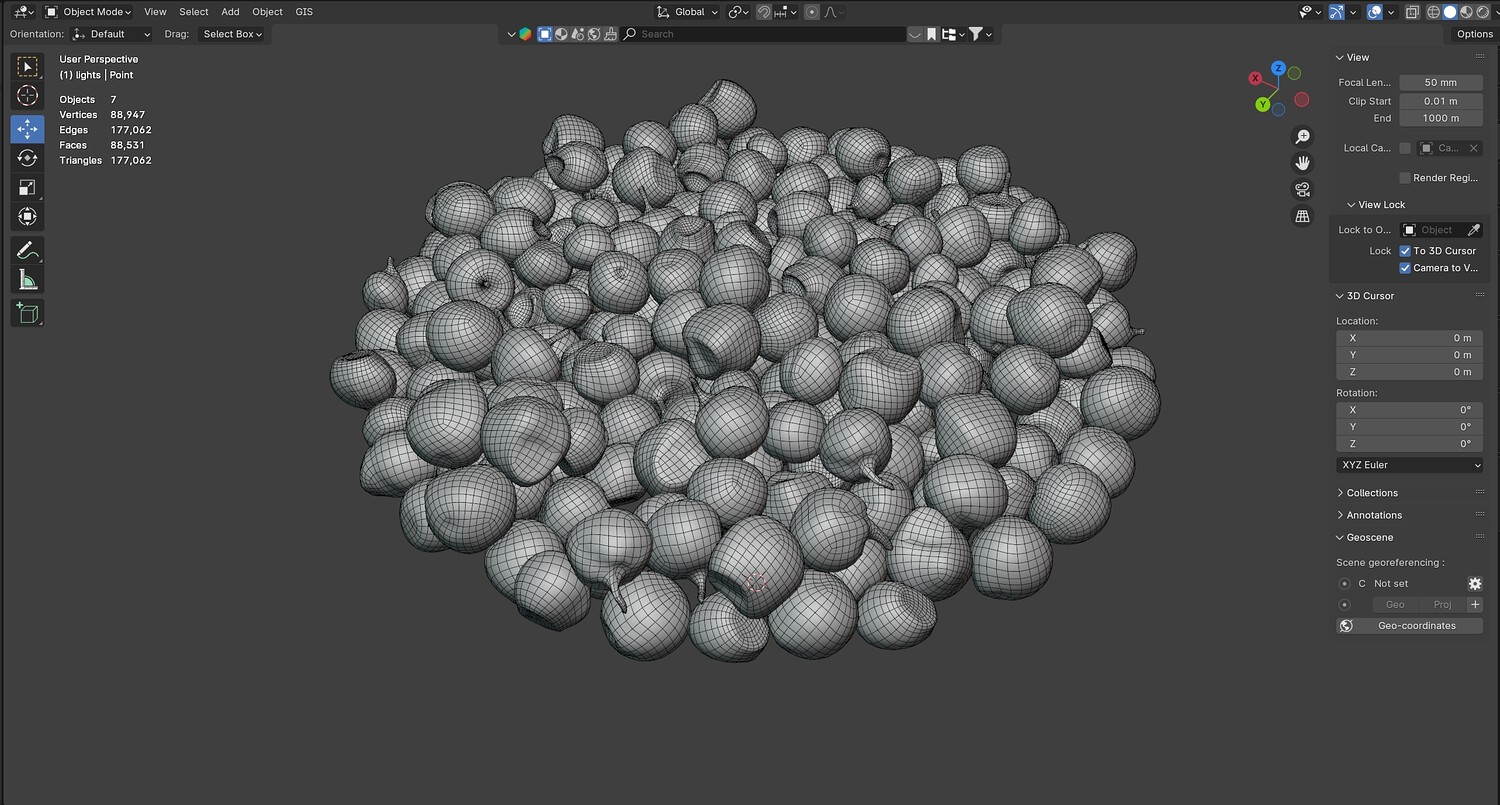Click the green Y axis gizmo ball
The image size is (1500, 805).
1263,104
